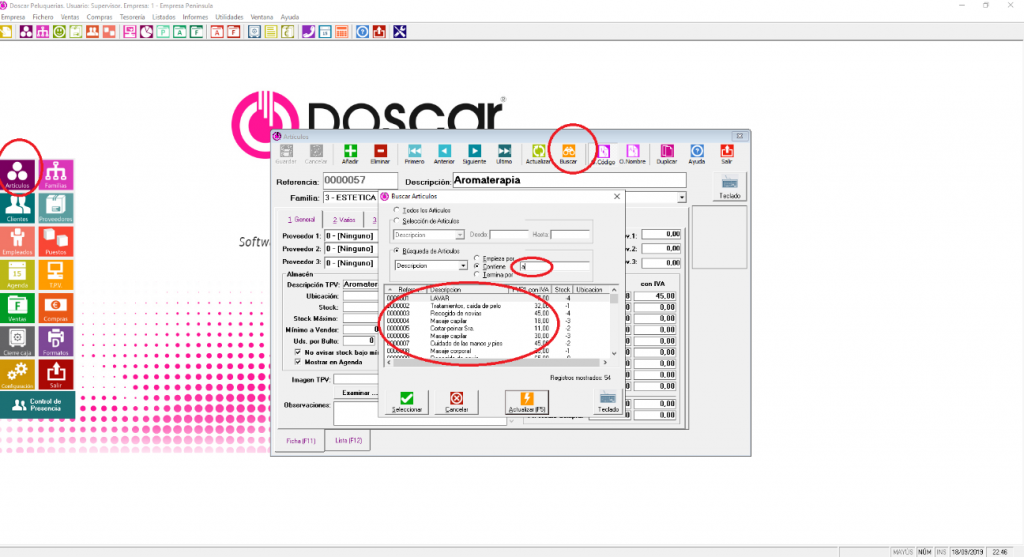Click Actualizar in Artículos toolbar
Image resolution: width=1024 pixels, height=557 pixels.
(538, 155)
